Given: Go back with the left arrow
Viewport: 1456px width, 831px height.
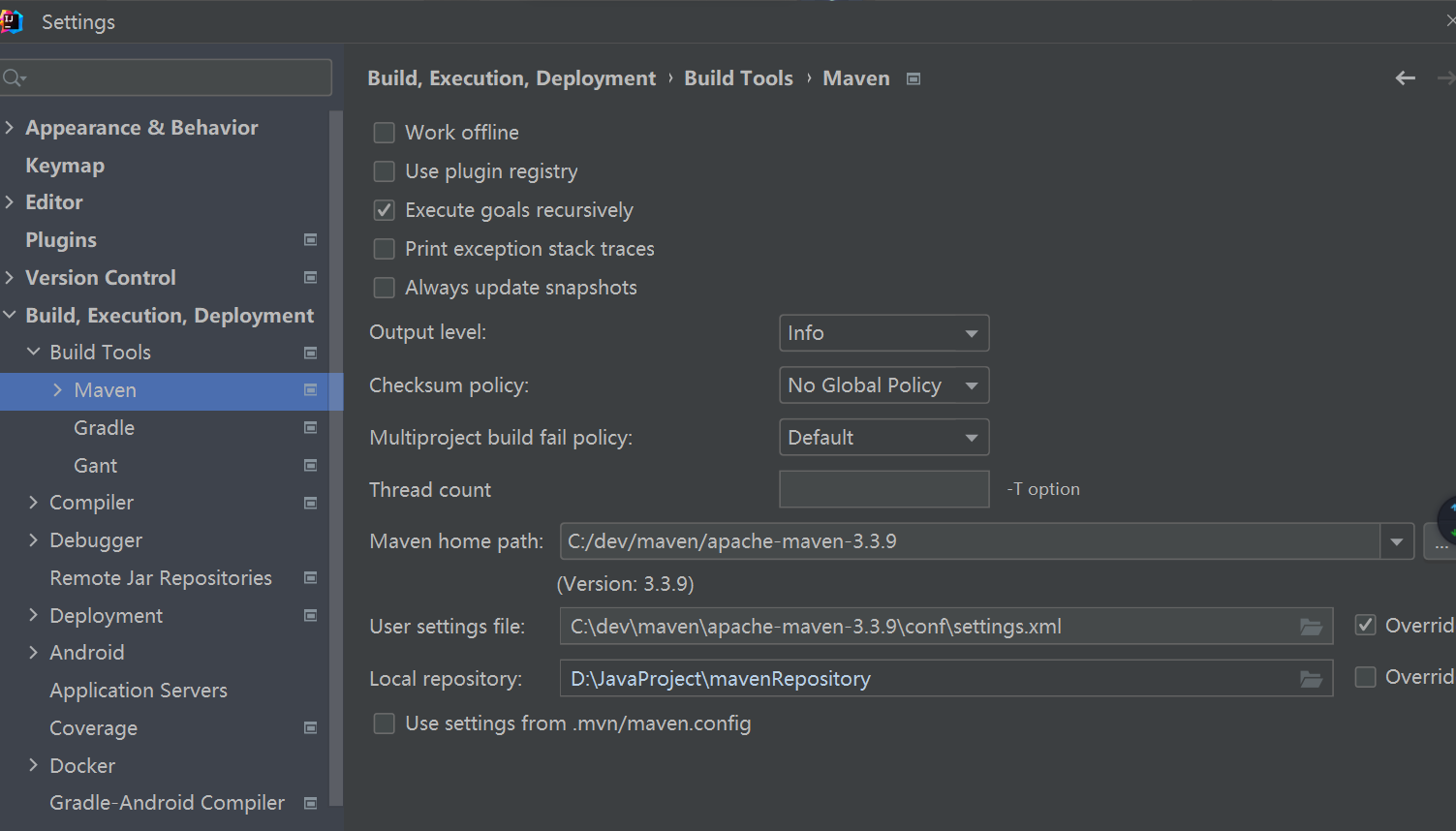Looking at the screenshot, I should click(1405, 78).
